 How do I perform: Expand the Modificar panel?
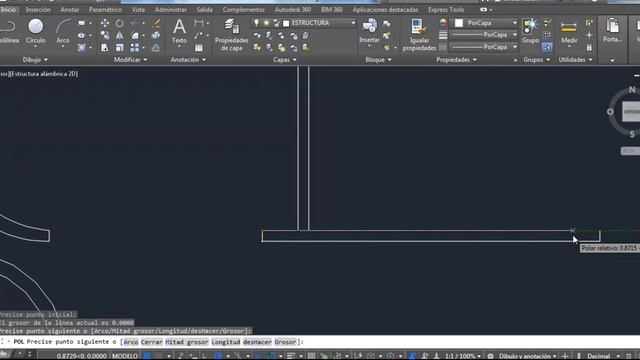click(x=131, y=60)
